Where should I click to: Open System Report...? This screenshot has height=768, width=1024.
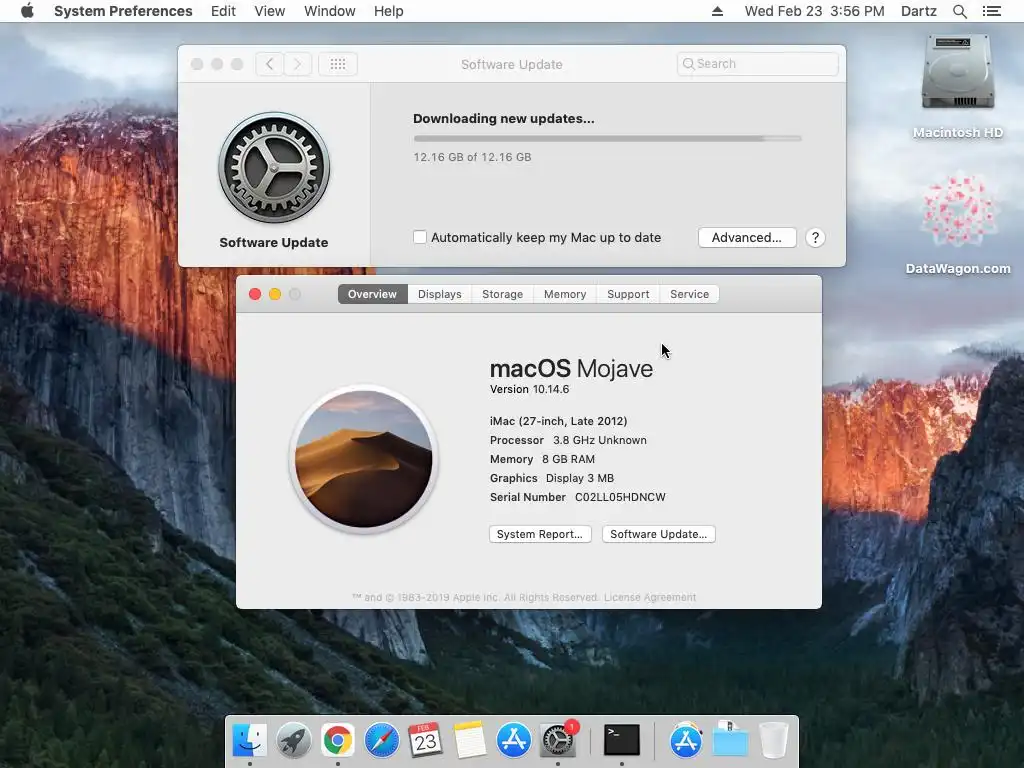coord(540,534)
